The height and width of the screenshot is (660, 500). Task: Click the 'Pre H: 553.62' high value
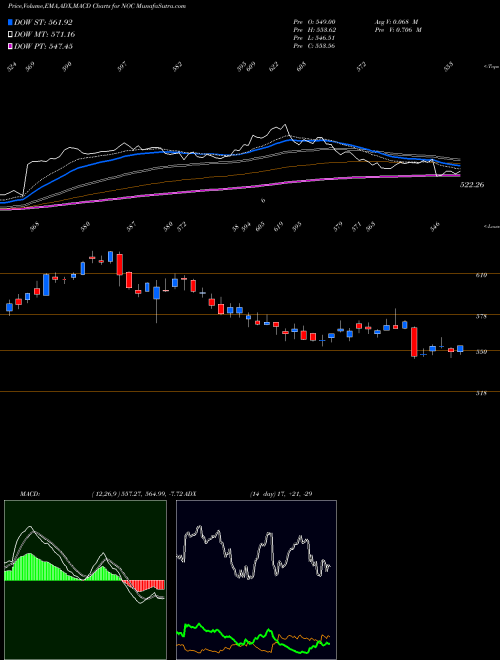(x=314, y=30)
